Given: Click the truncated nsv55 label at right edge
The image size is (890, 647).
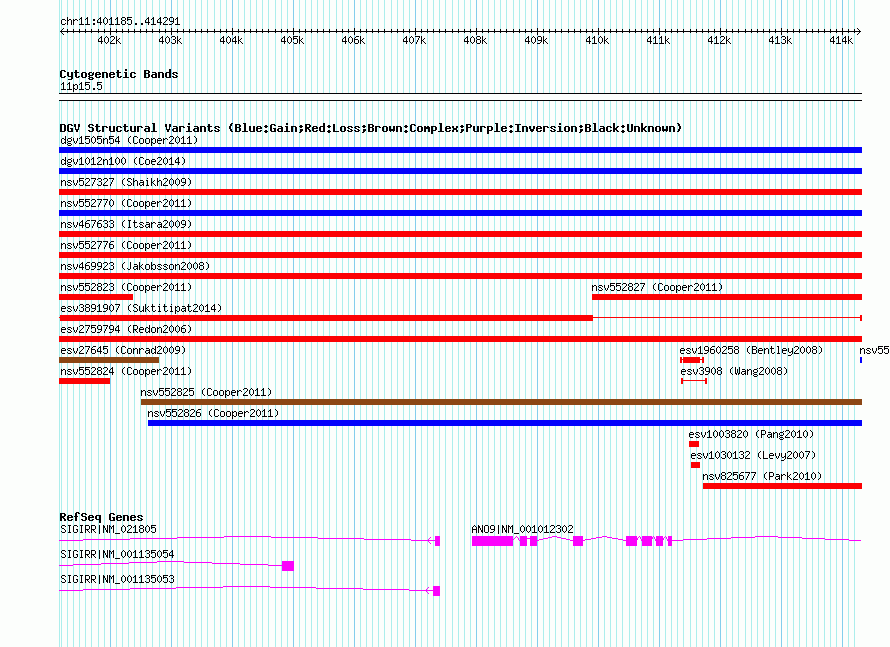Looking at the screenshot, I should (874, 350).
